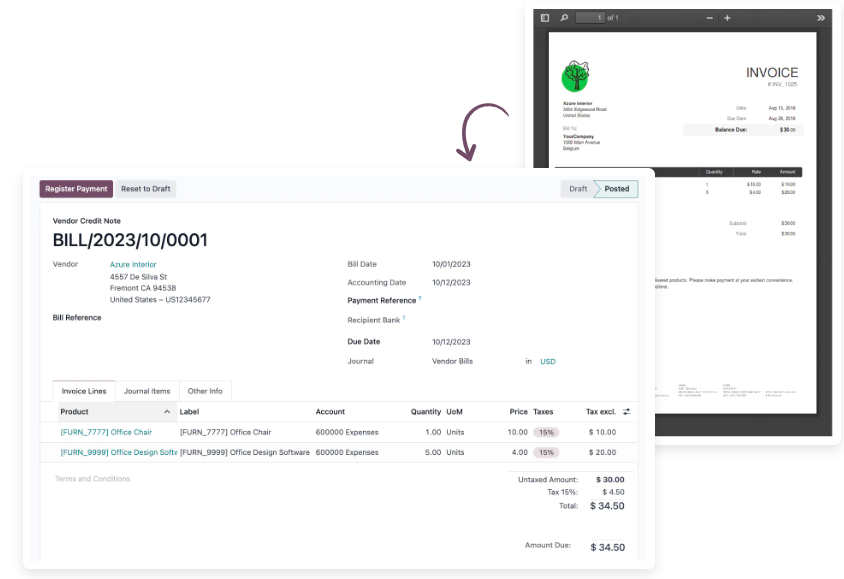
Task: Zoom out on the invoice preview
Action: click(711, 17)
